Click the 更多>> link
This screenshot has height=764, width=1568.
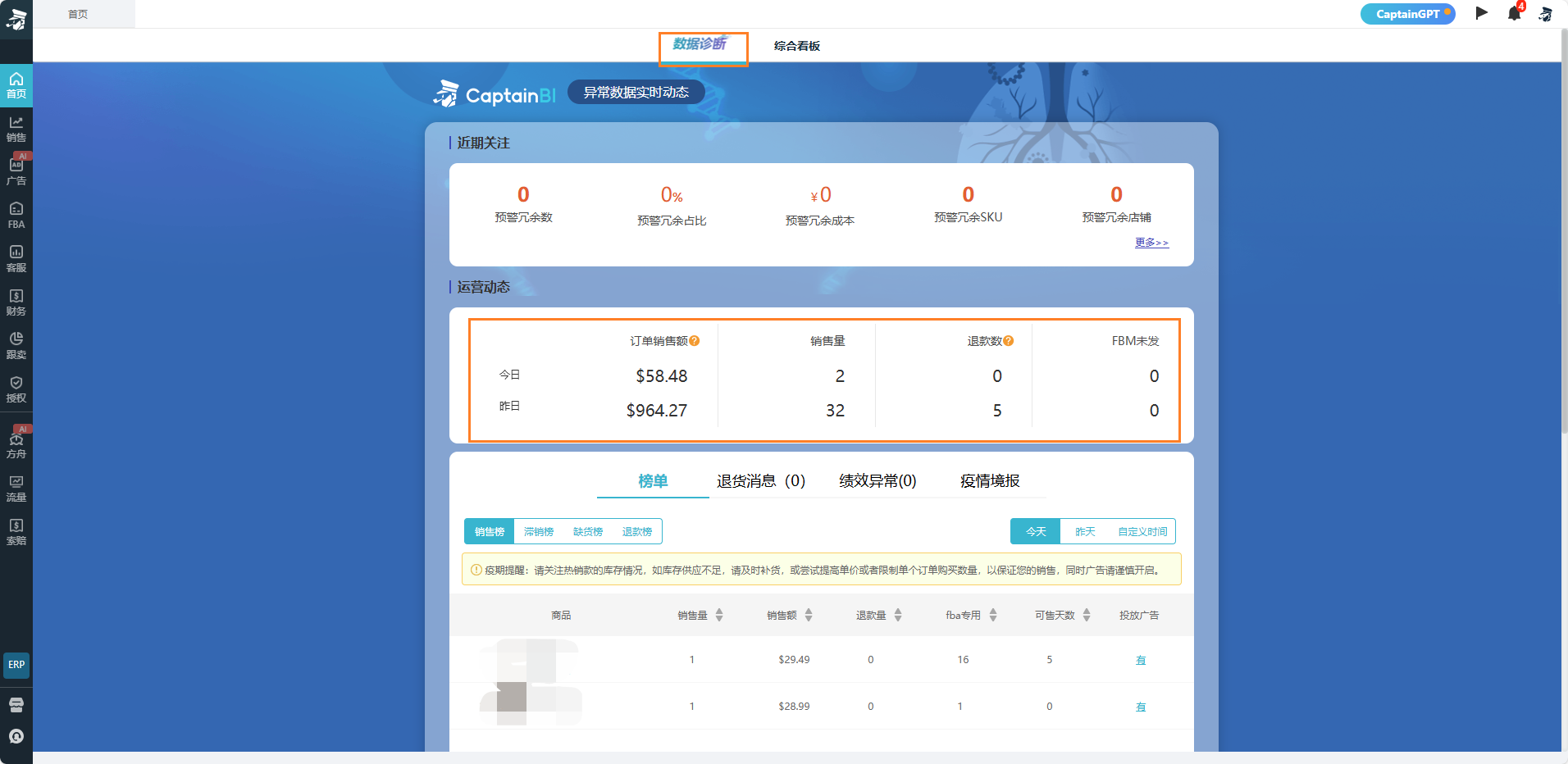(1151, 243)
